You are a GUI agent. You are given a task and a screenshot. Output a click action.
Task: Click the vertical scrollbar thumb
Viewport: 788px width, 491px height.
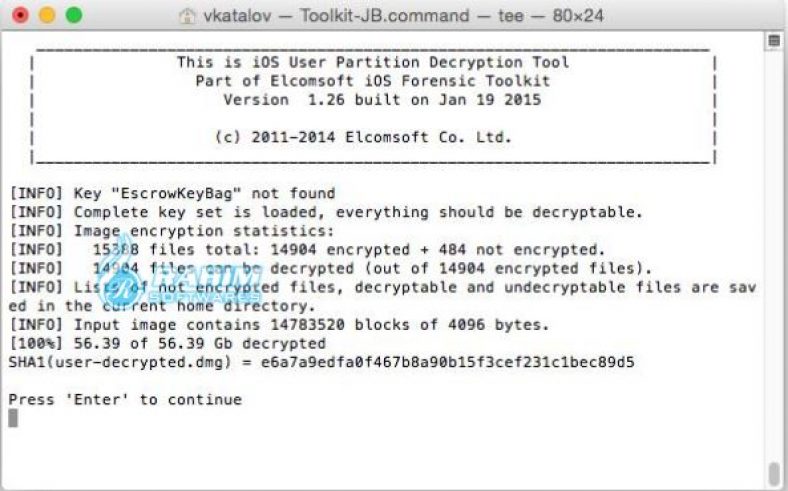pos(774,472)
